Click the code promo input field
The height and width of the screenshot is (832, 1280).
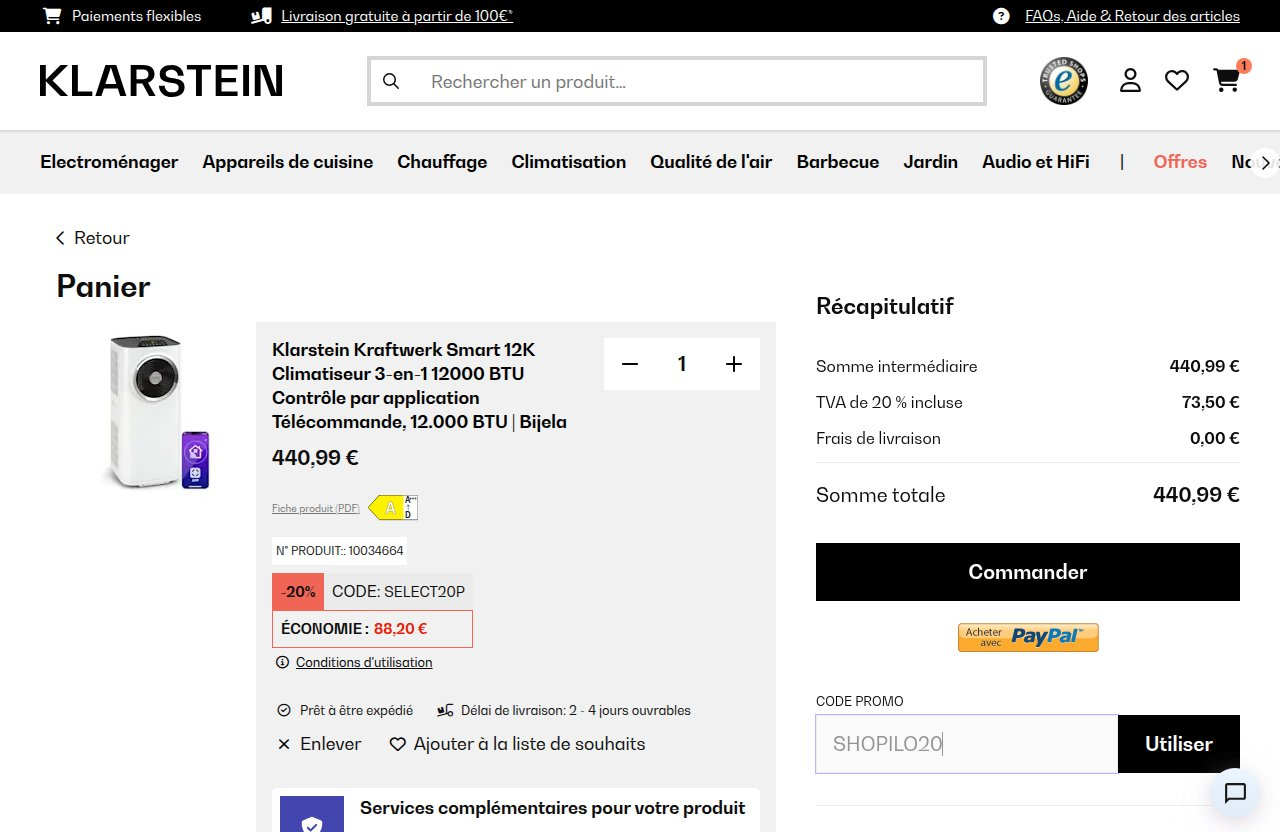coord(967,744)
